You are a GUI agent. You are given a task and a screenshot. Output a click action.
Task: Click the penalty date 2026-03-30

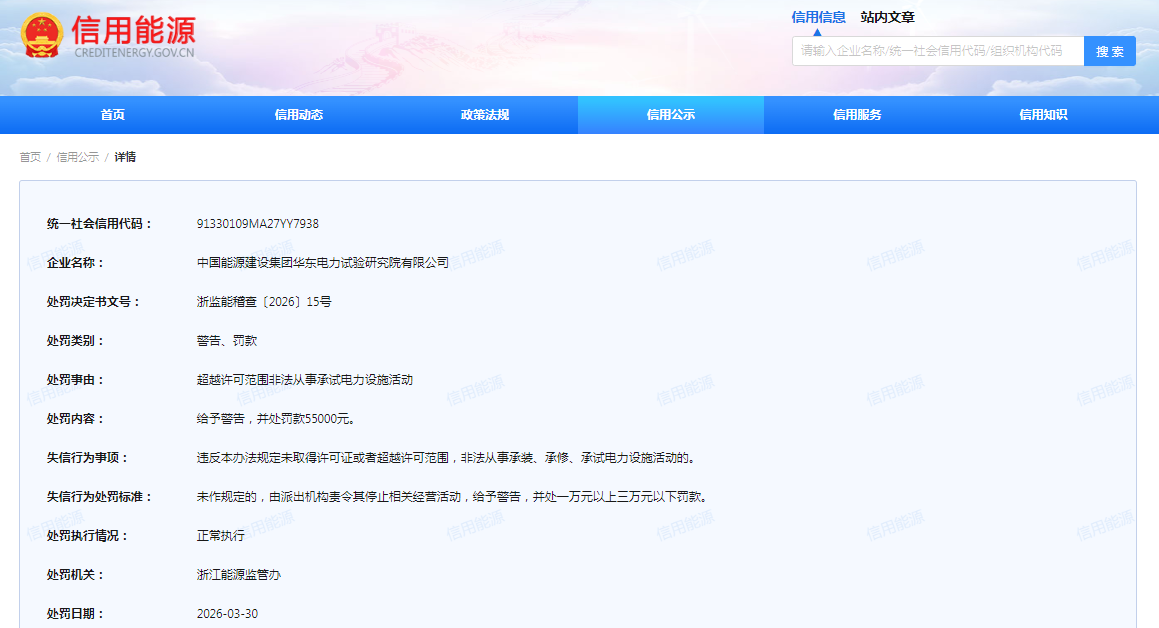[227, 614]
